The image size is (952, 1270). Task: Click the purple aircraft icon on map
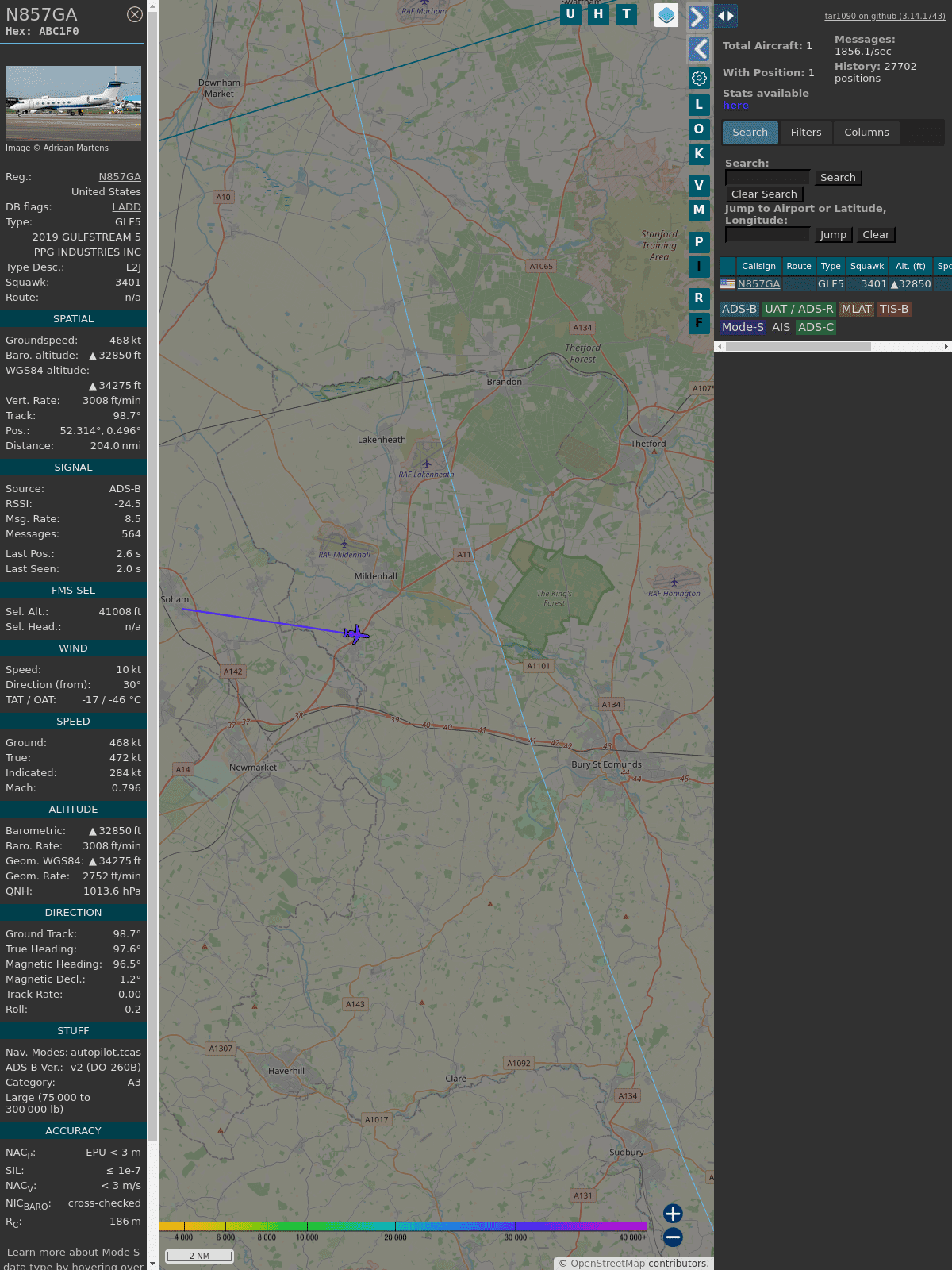coord(356,633)
